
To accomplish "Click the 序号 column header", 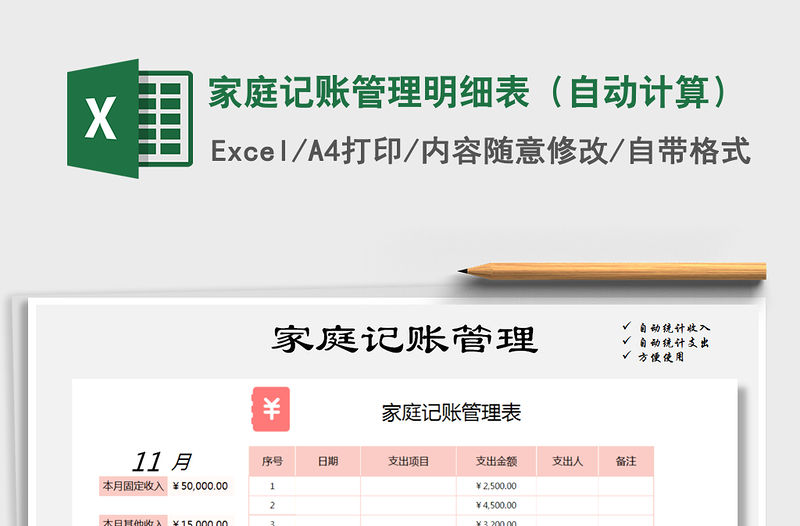I will (x=272, y=461).
